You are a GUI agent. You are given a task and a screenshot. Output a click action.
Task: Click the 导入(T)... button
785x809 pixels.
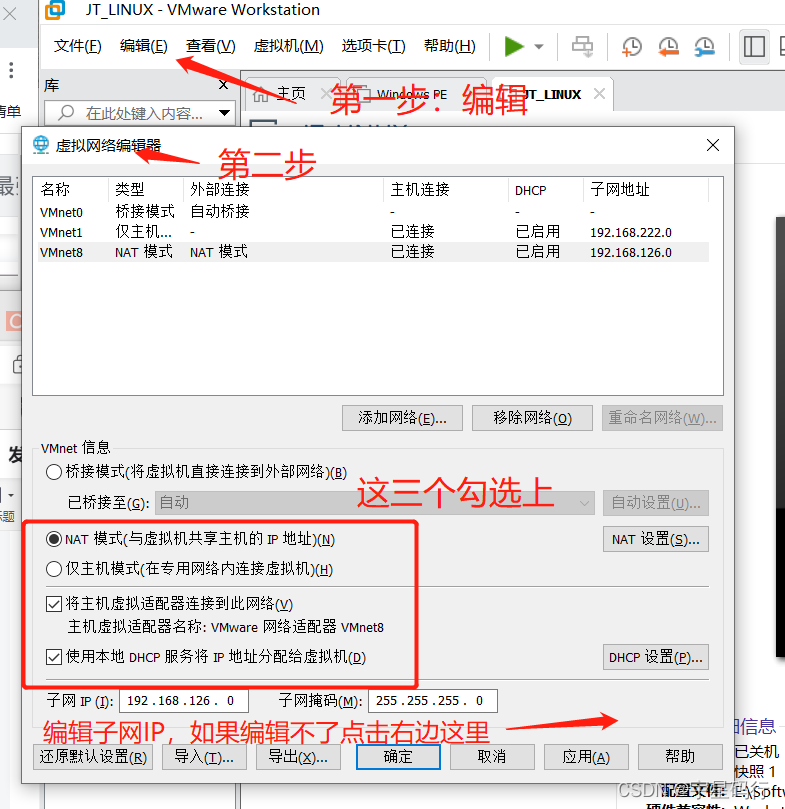coord(204,757)
